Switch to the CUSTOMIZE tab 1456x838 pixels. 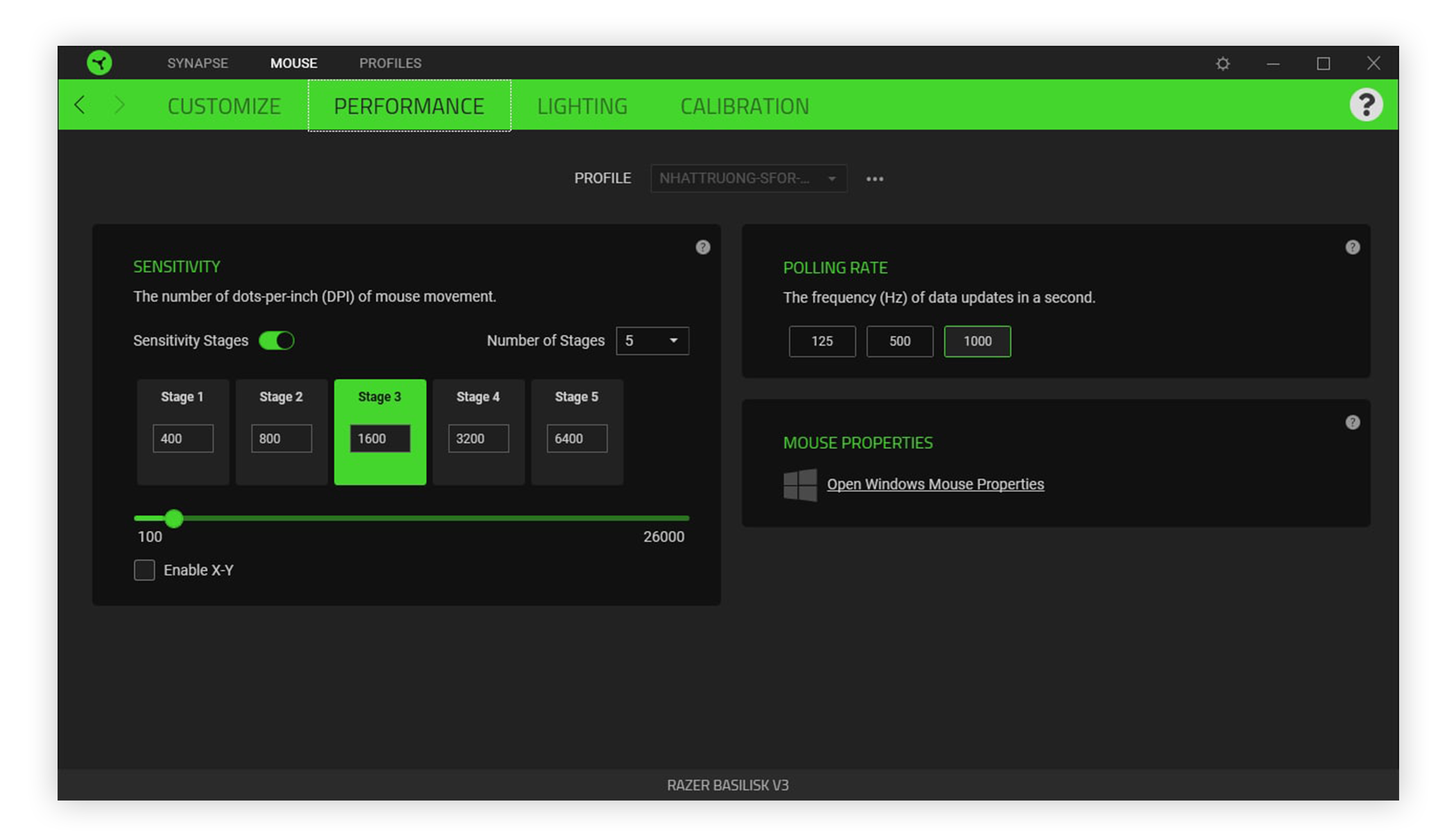coord(224,106)
